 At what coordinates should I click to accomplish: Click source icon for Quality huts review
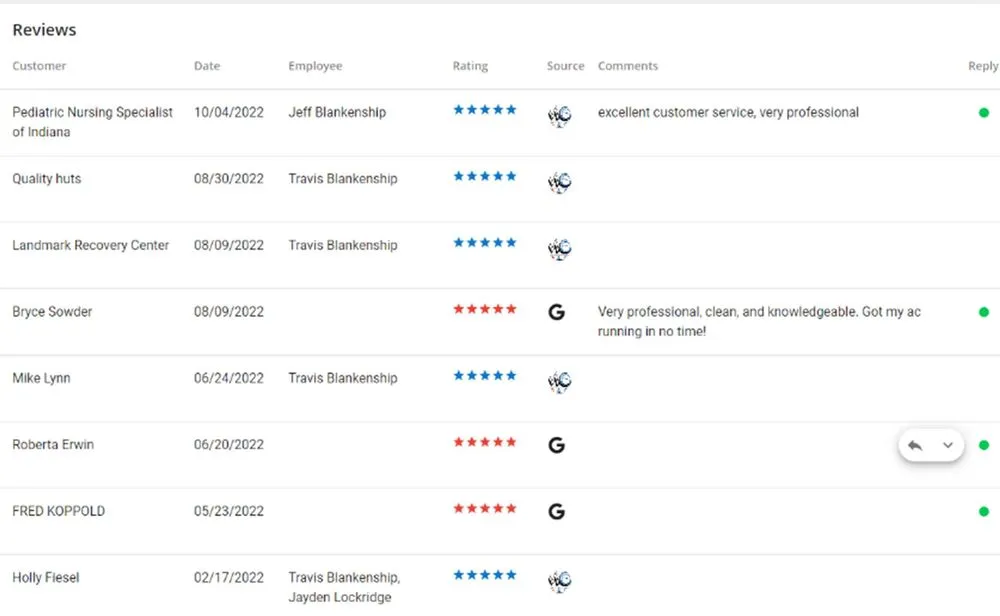pos(559,182)
